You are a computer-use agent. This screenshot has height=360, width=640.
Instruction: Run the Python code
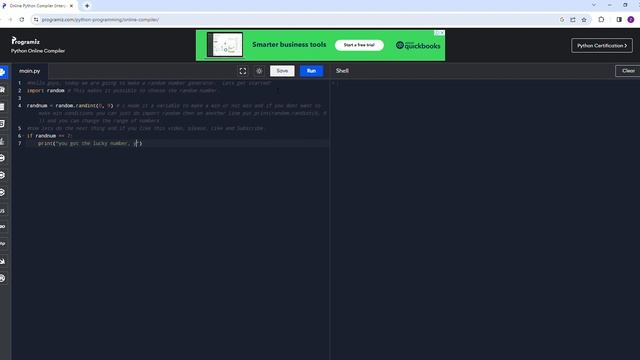(x=311, y=71)
